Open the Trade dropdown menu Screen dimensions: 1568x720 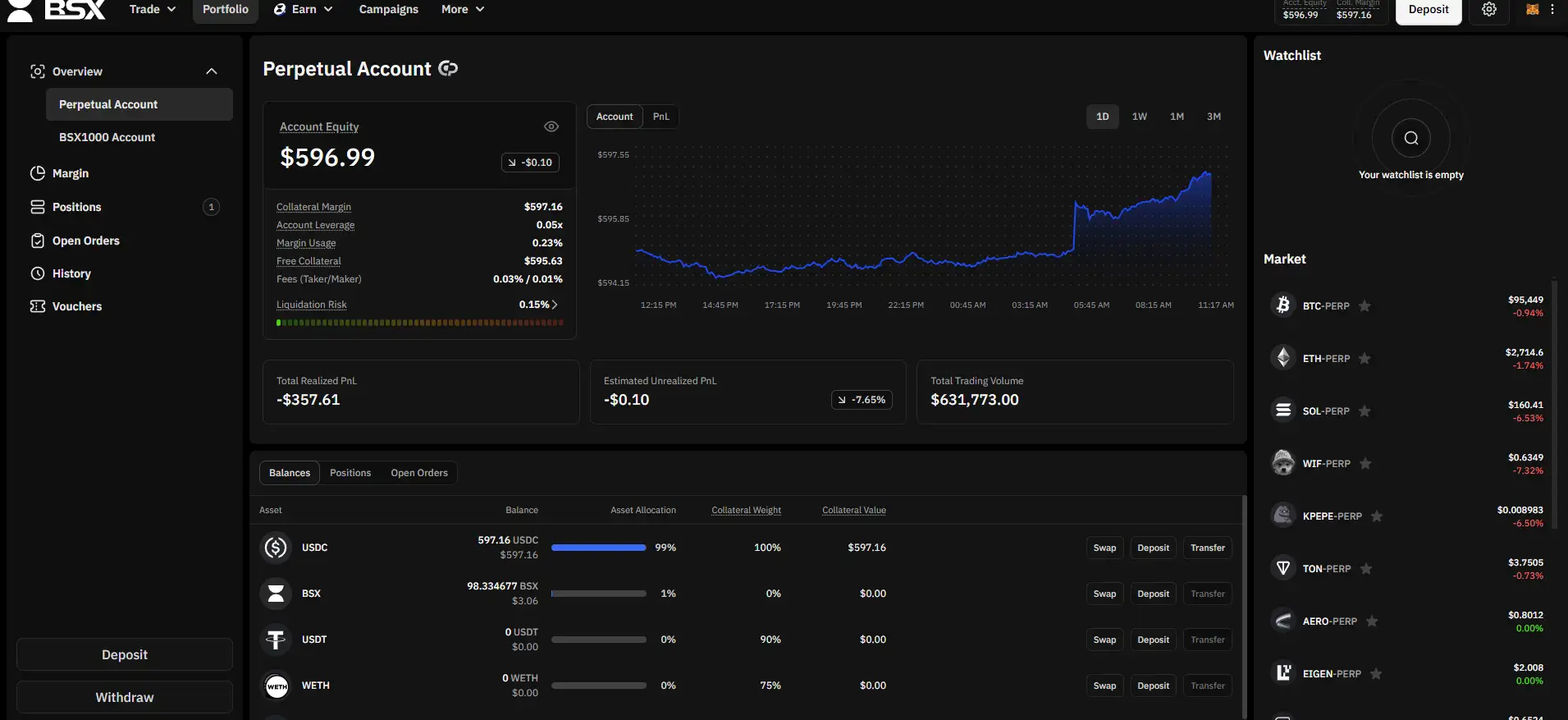(x=153, y=10)
